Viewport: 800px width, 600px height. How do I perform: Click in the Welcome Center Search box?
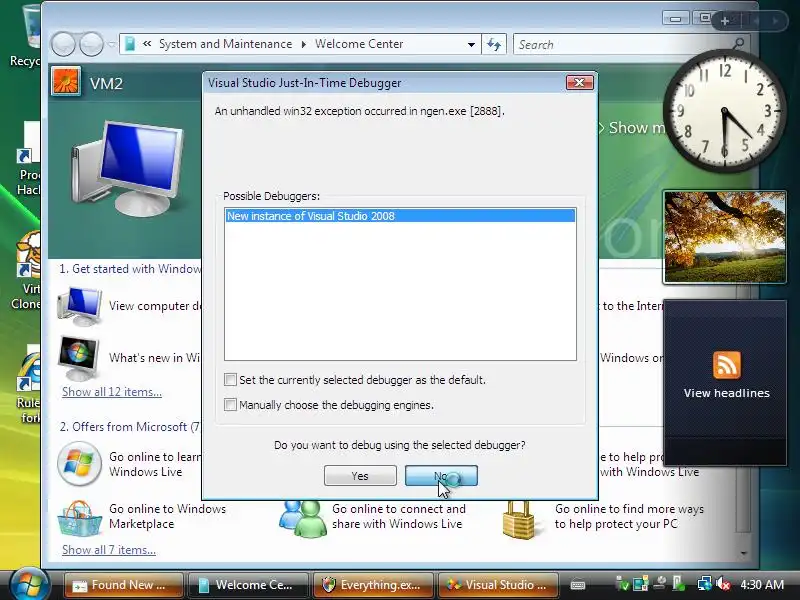(622, 44)
